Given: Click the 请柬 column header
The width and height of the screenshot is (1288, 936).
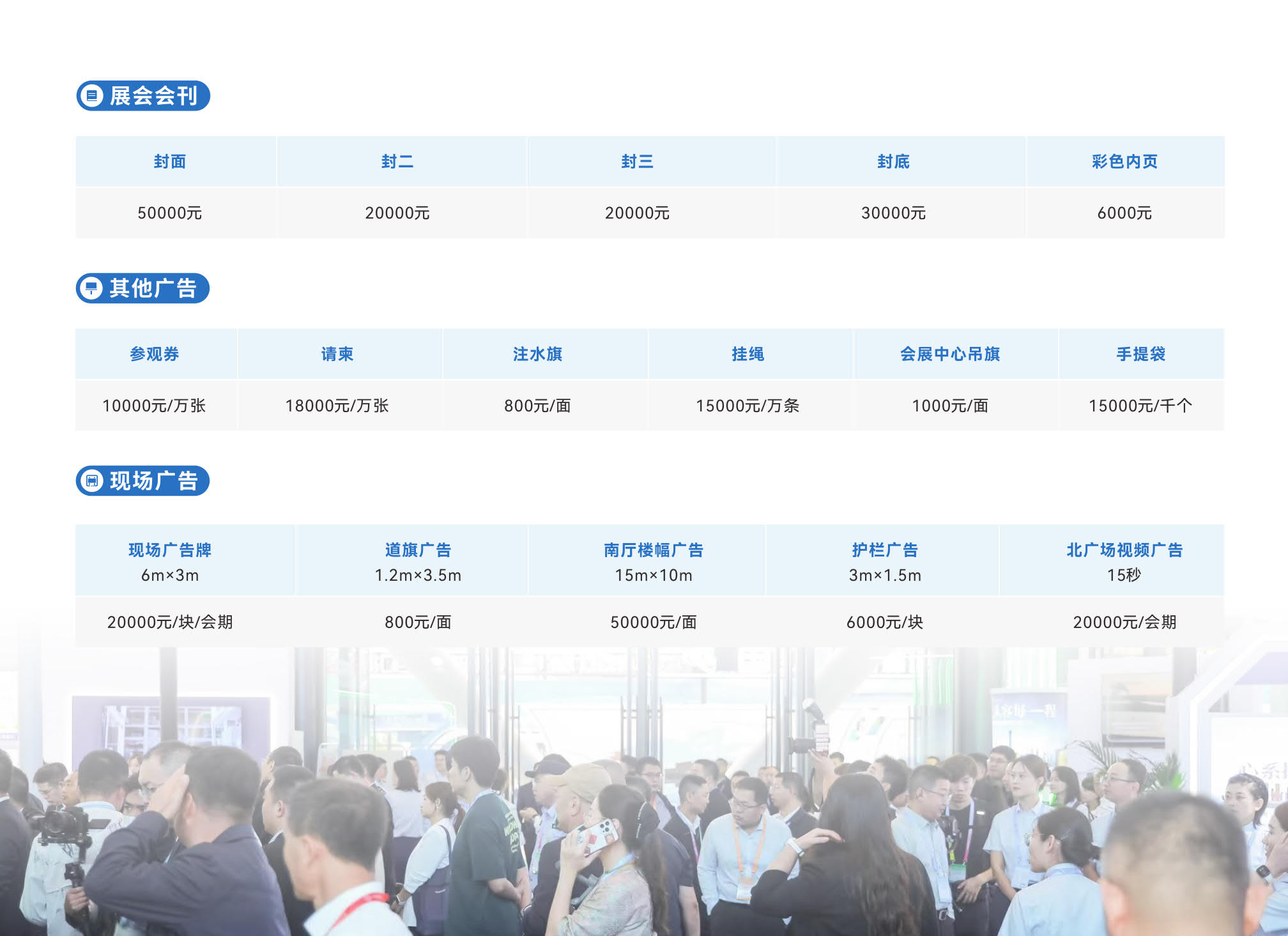Looking at the screenshot, I should point(337,354).
